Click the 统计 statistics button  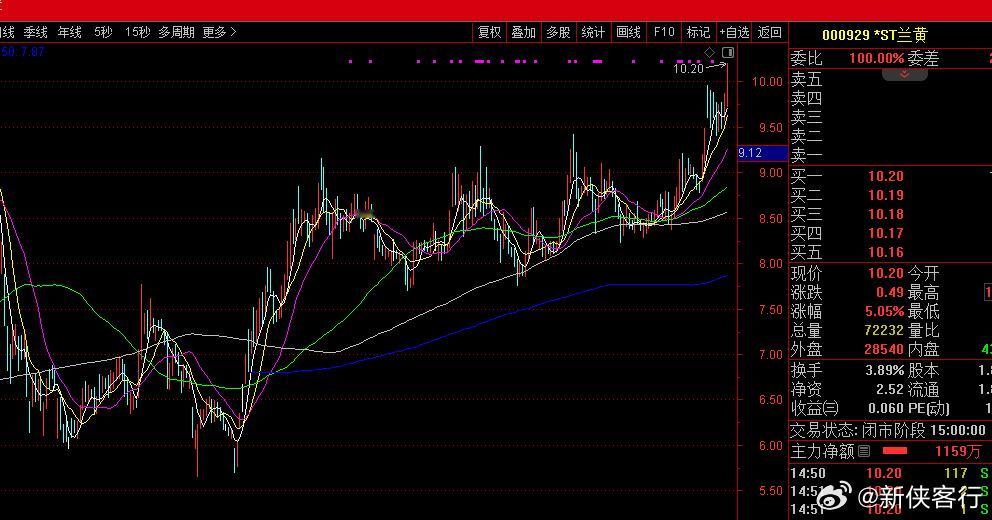(593, 32)
